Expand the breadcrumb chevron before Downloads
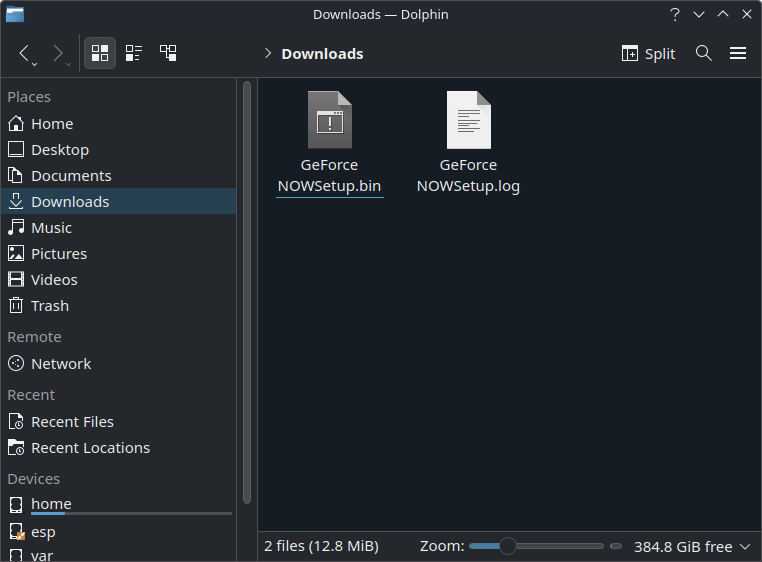Screen dimensions: 762x562 (x=268, y=54)
